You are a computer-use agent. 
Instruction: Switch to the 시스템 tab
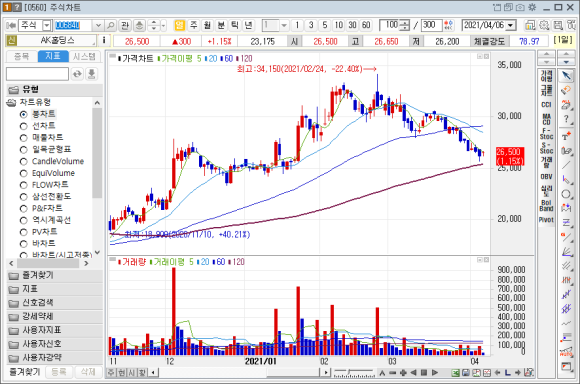[84, 56]
